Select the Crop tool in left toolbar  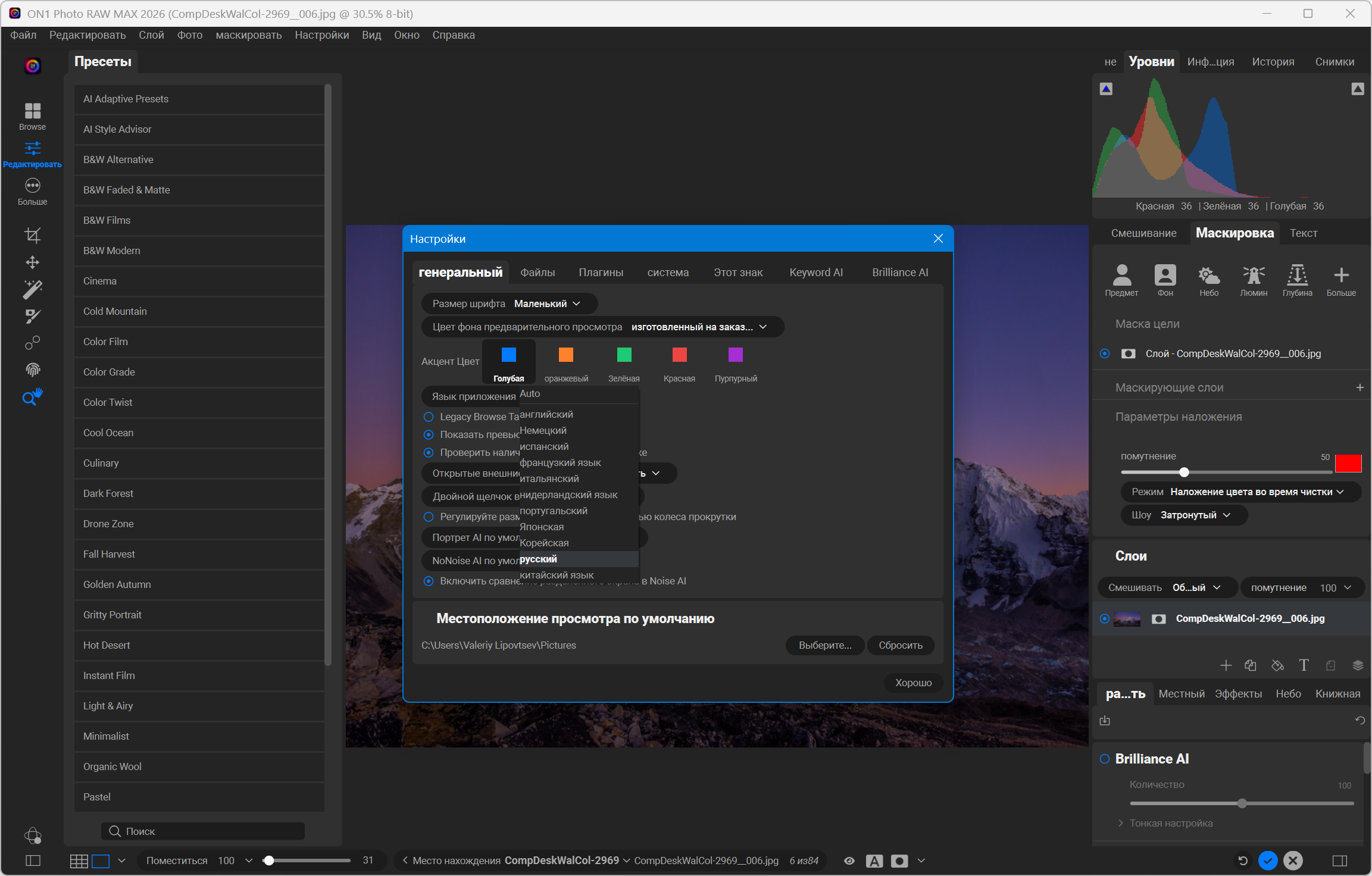33,235
